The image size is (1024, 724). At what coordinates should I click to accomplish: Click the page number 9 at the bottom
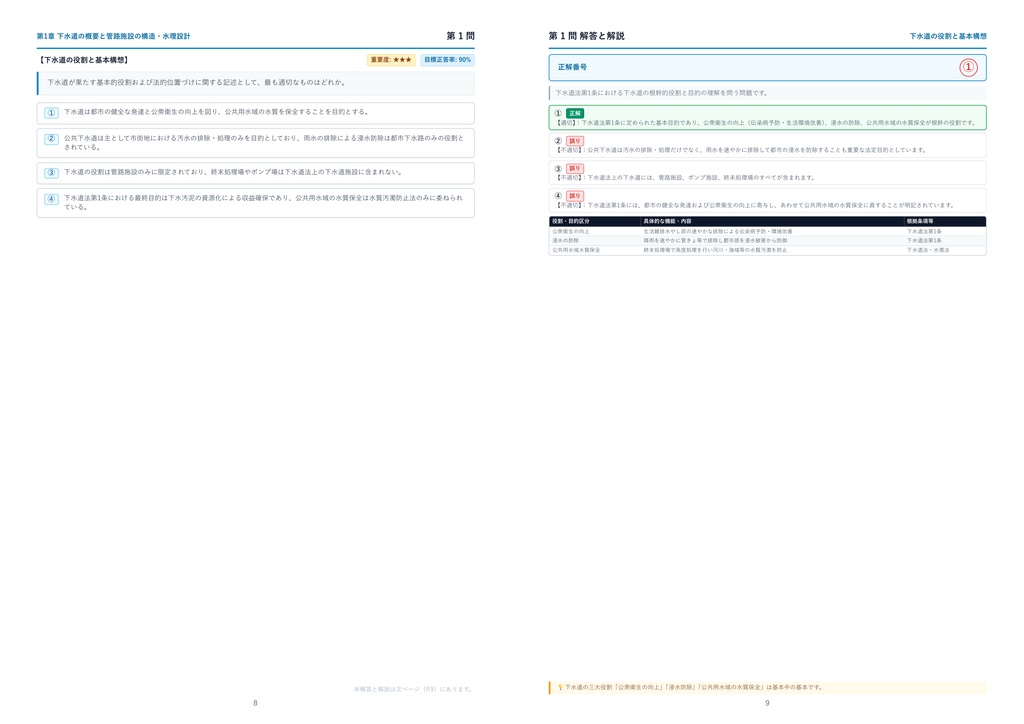(767, 703)
